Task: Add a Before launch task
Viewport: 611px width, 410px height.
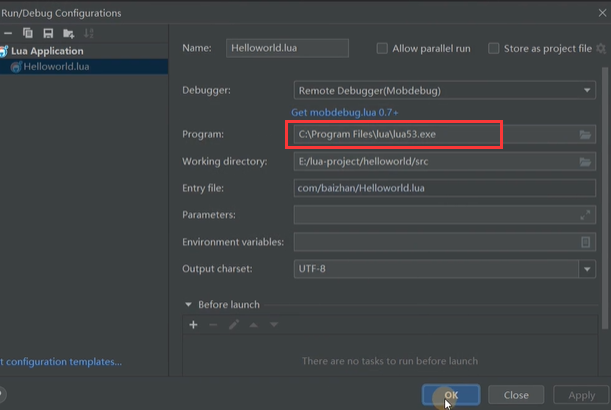Action: (x=193, y=325)
